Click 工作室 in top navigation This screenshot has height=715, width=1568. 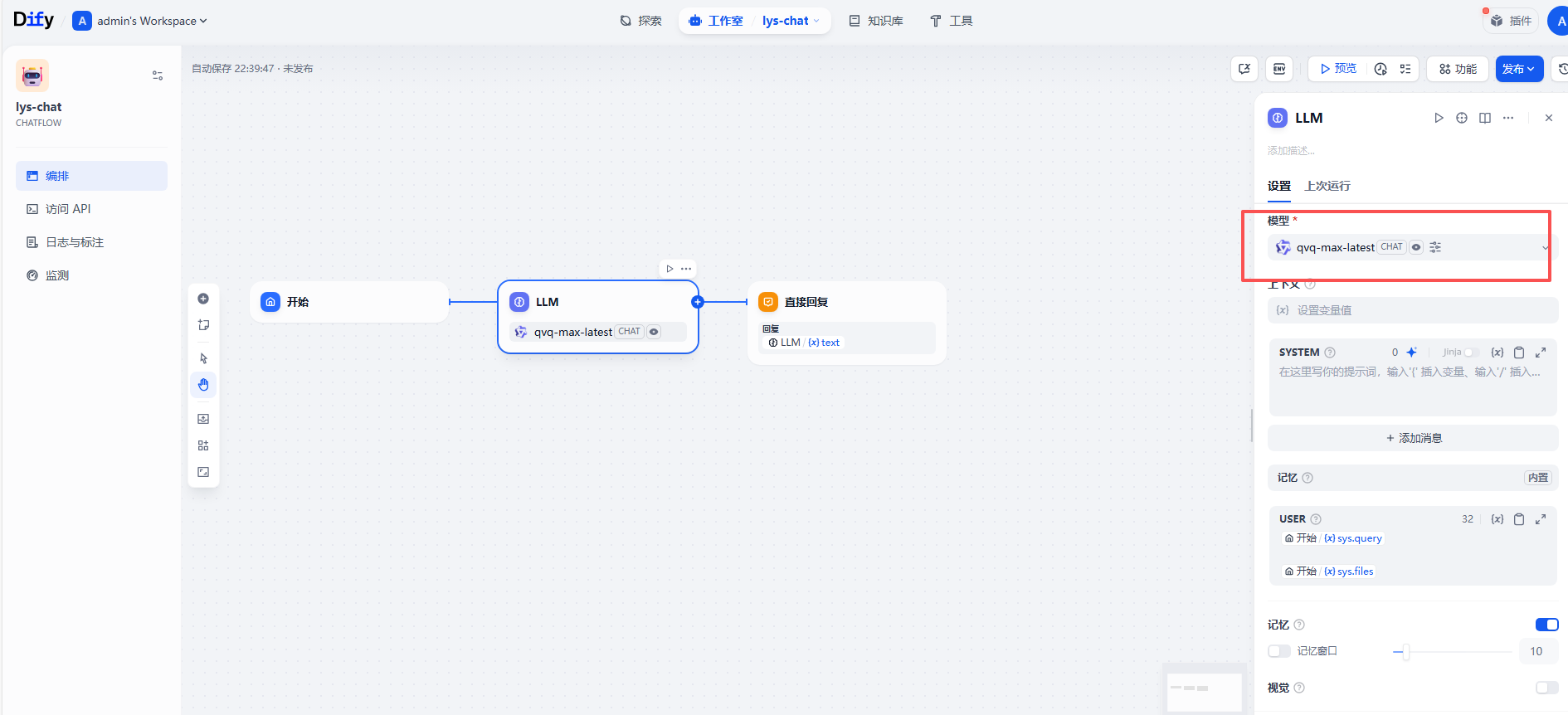716,21
